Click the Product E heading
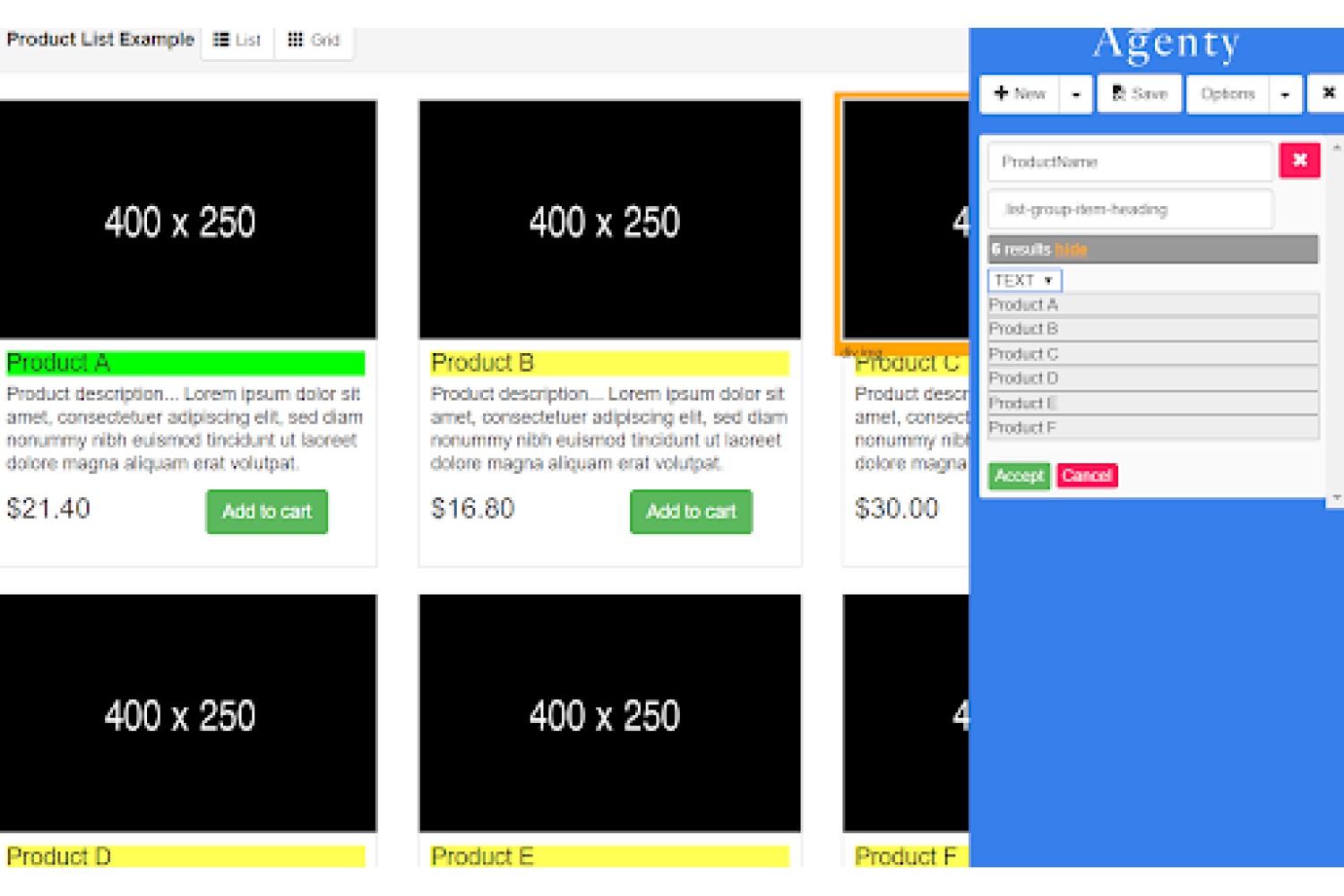 [x=609, y=857]
